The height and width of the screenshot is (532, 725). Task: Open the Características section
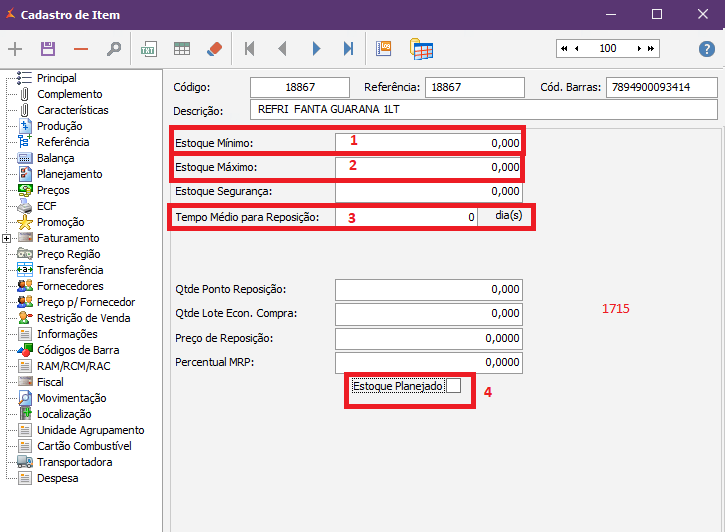73,110
